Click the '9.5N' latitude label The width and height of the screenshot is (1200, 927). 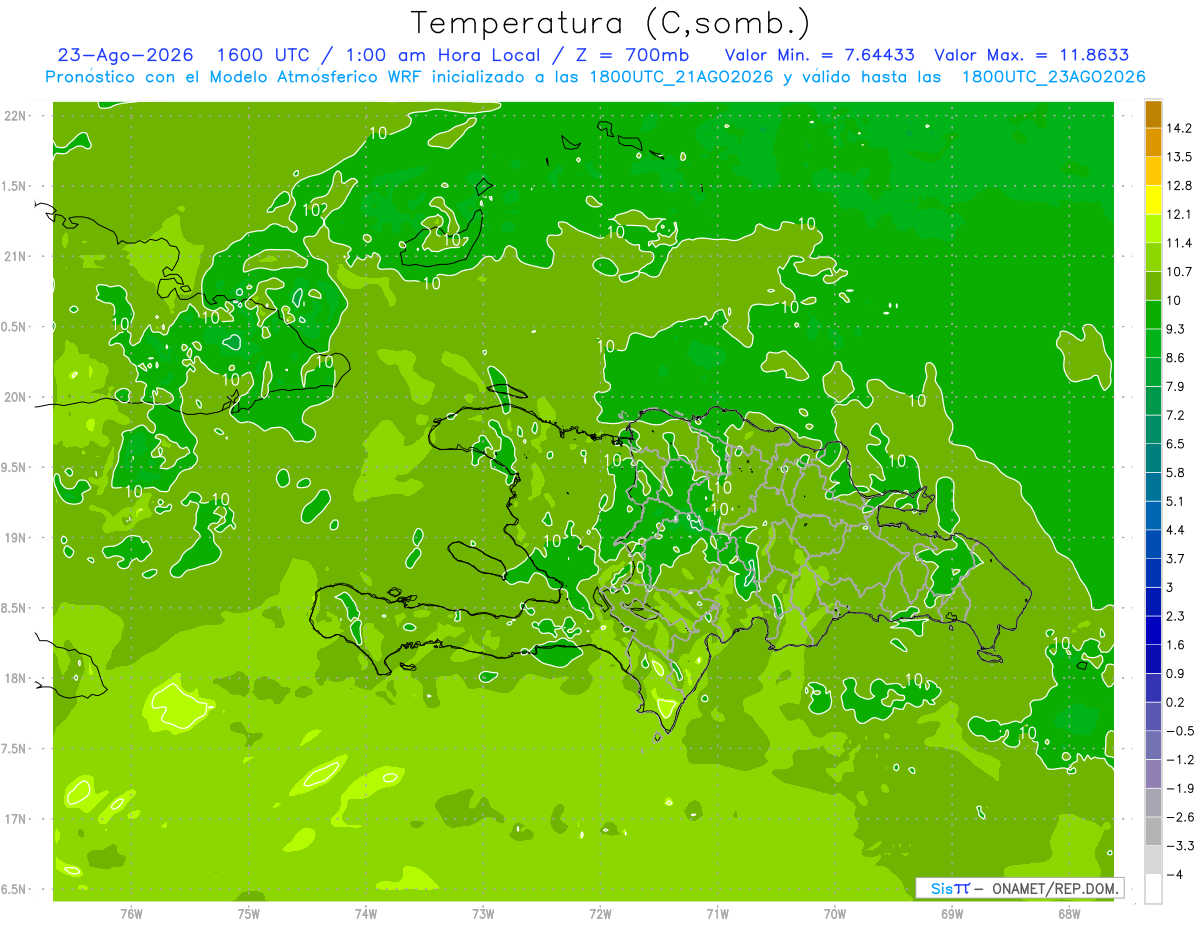pyautogui.click(x=15, y=467)
